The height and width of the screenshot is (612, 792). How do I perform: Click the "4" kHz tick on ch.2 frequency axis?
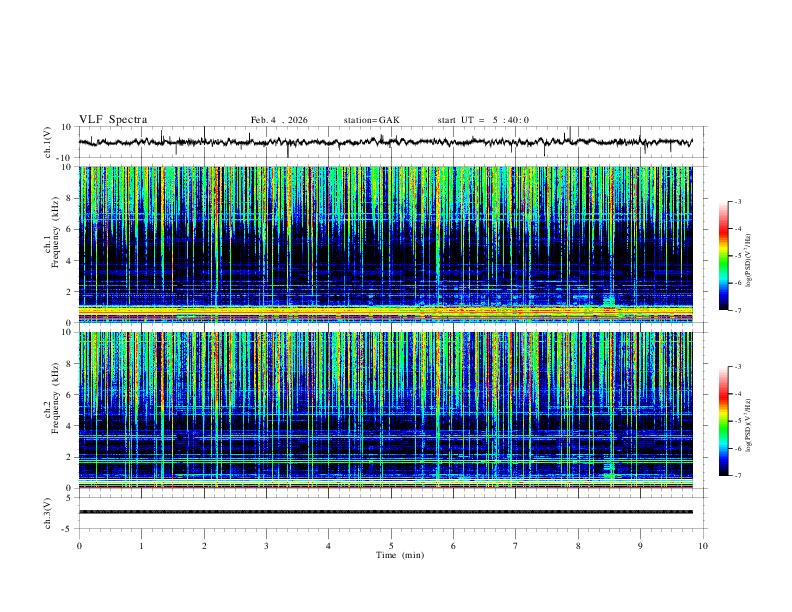coord(69,426)
